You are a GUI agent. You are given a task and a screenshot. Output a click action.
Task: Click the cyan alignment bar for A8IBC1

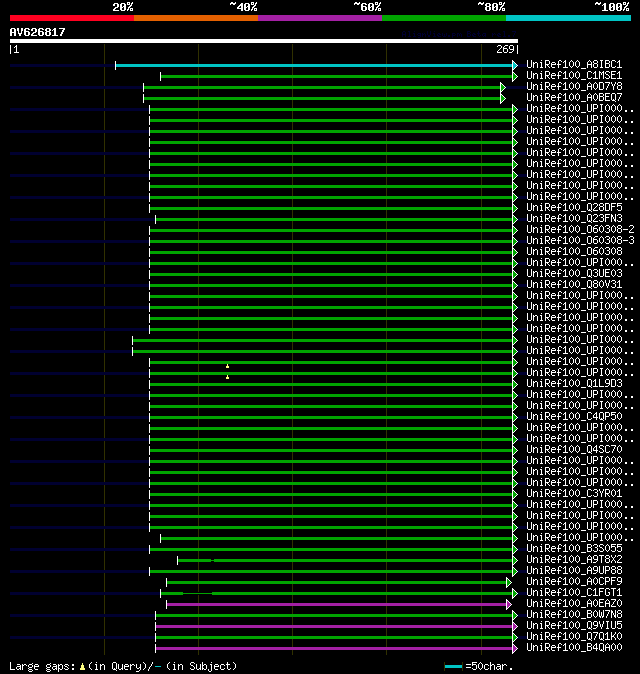[x=314, y=65]
